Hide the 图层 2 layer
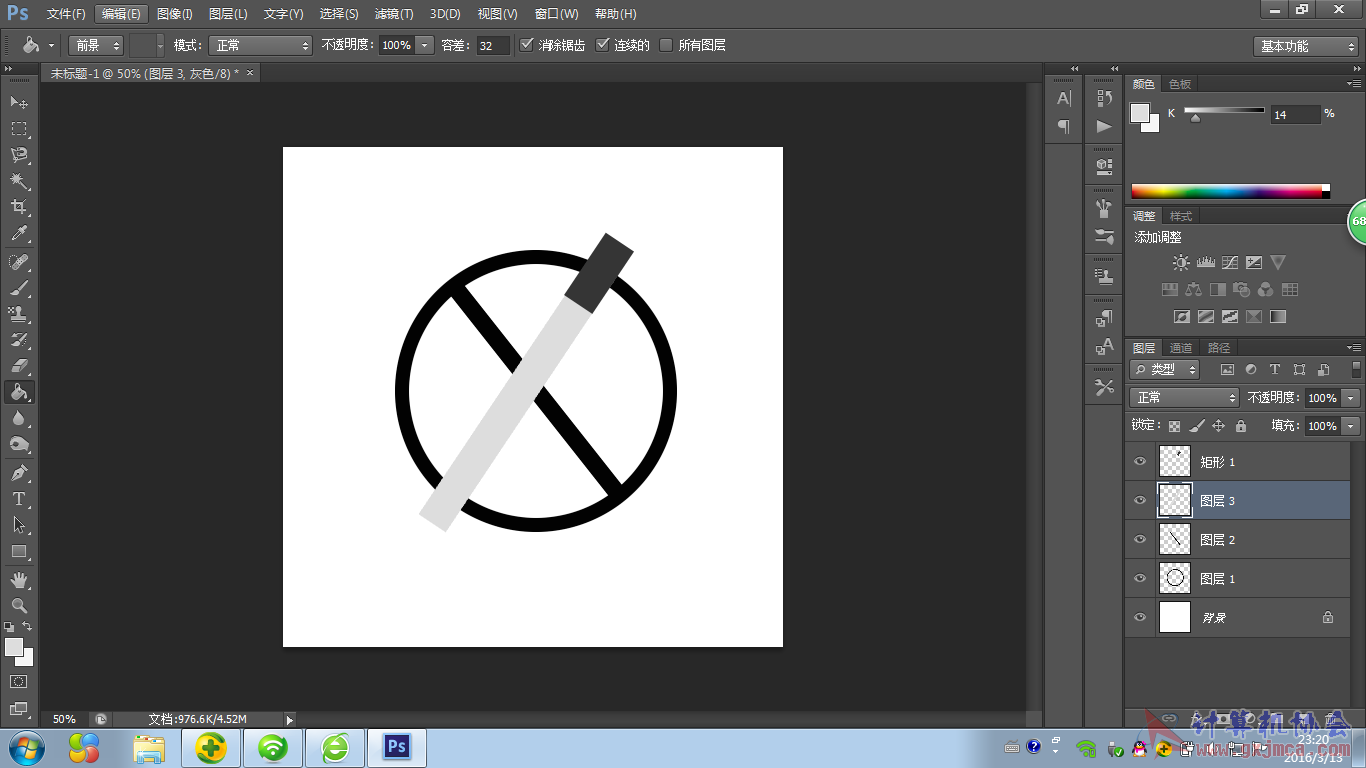This screenshot has height=768, width=1366. [1140, 539]
